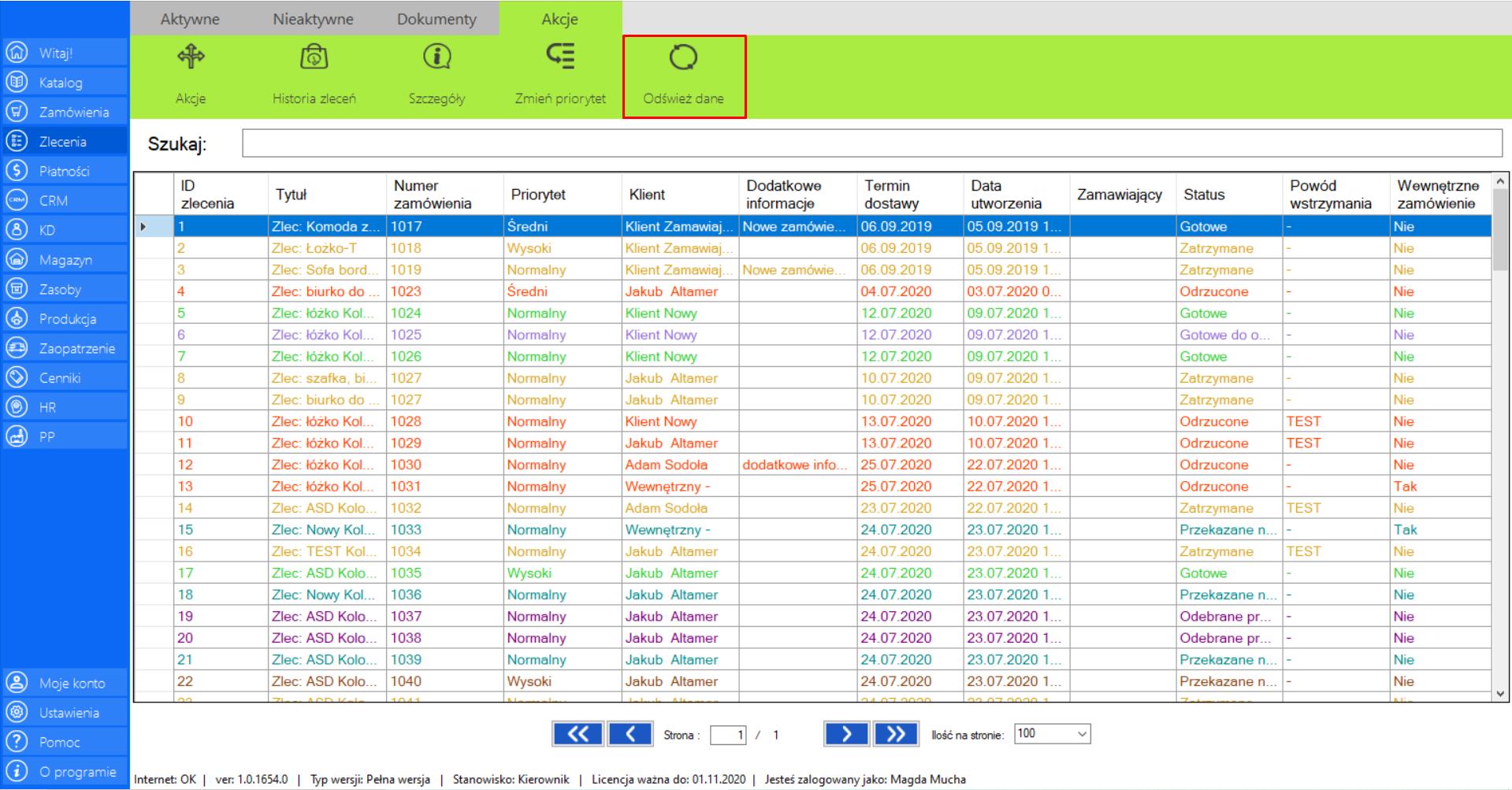Open the Produkcja sidebar icon
Image resolution: width=1512 pixels, height=790 pixels.
pyautogui.click(x=16, y=318)
